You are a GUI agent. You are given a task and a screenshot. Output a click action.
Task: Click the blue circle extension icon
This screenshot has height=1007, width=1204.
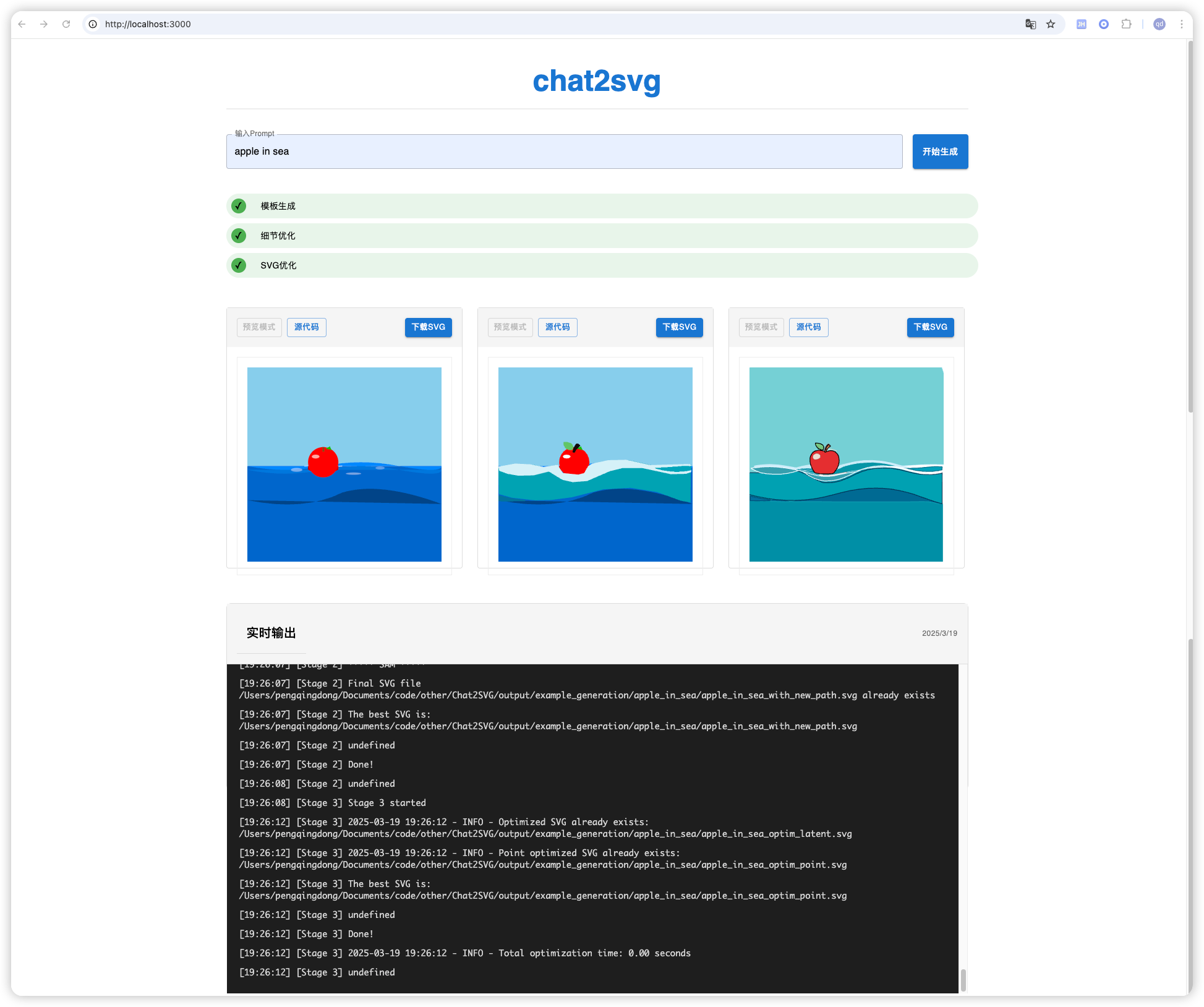tap(1104, 24)
